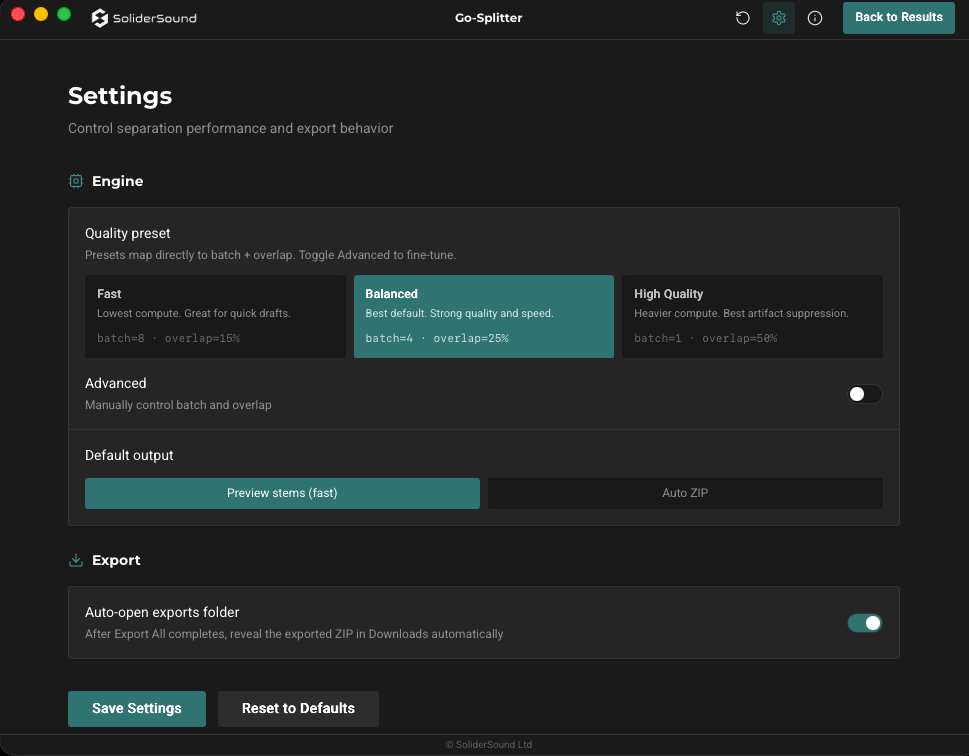Click the reset/history icon in title bar
Screen dimensions: 969x756
[743, 18]
